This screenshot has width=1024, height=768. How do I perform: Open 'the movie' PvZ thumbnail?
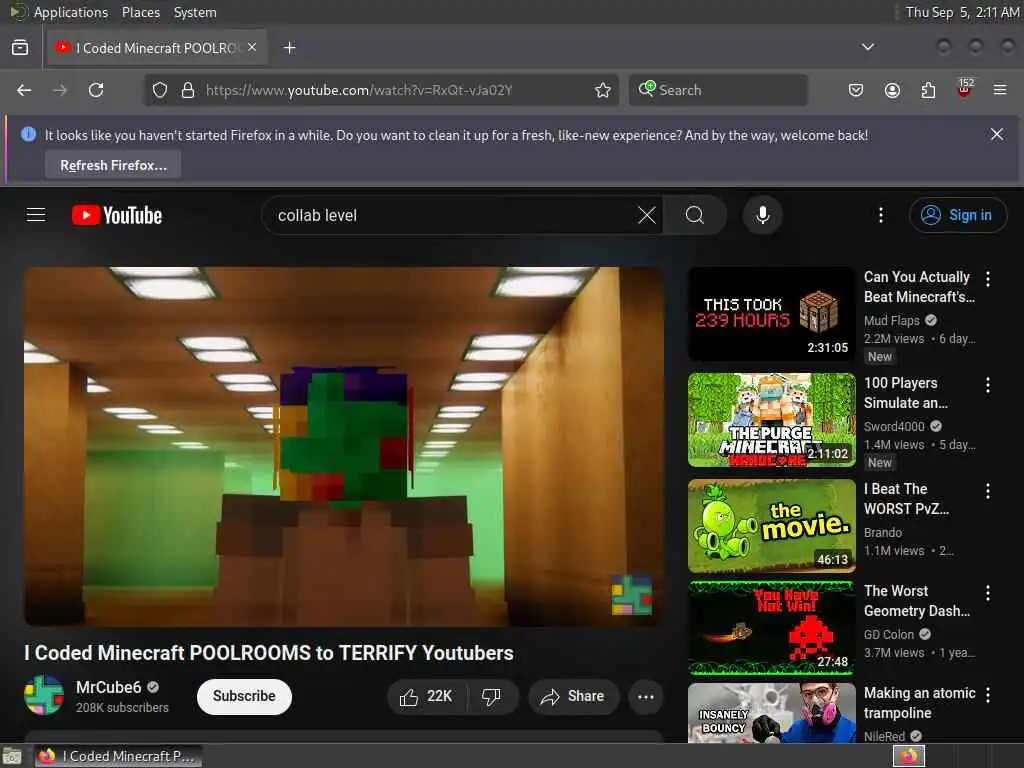771,526
